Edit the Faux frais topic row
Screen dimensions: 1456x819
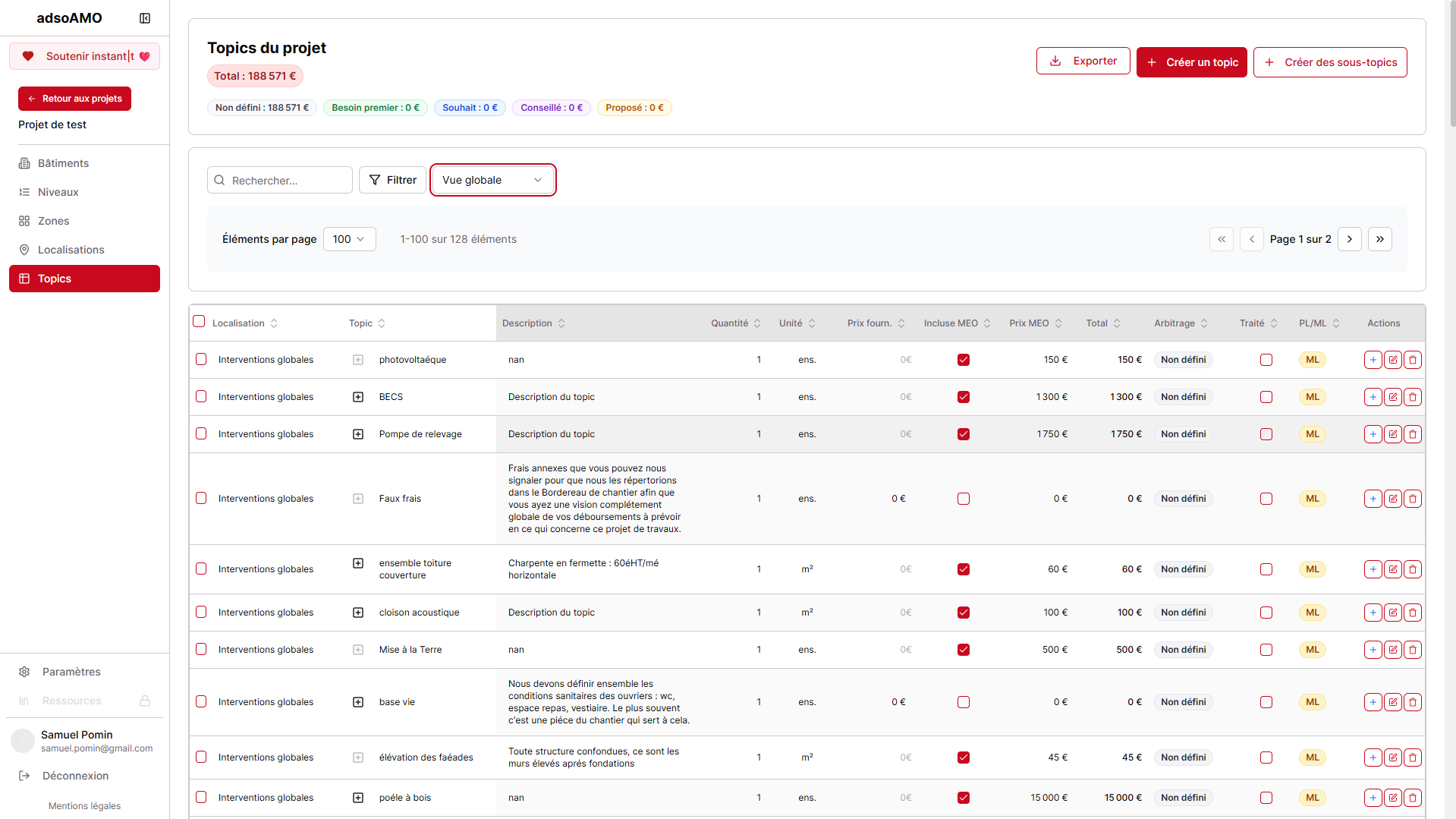click(1392, 499)
